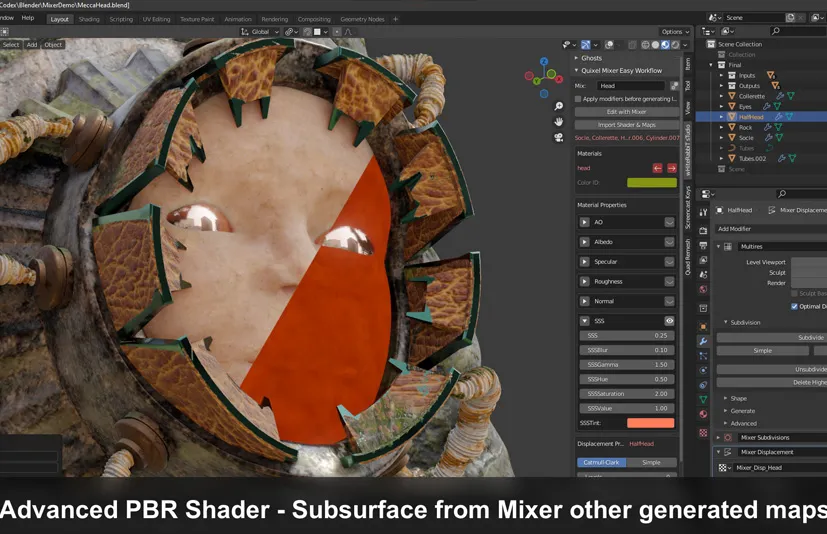The image size is (827, 534).
Task: Open the Object Constraints properties tab
Action: 703,385
